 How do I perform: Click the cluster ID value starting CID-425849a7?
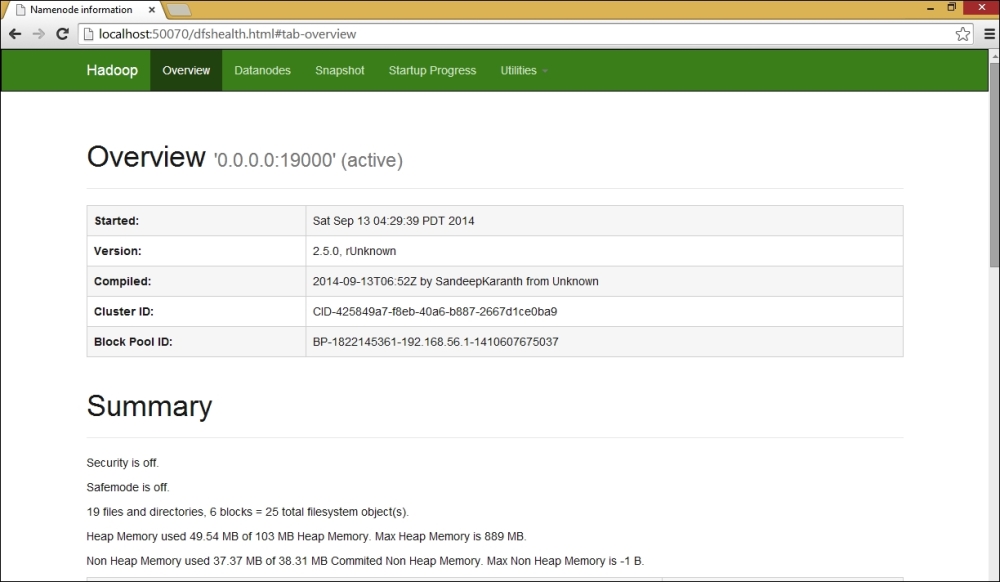click(435, 312)
